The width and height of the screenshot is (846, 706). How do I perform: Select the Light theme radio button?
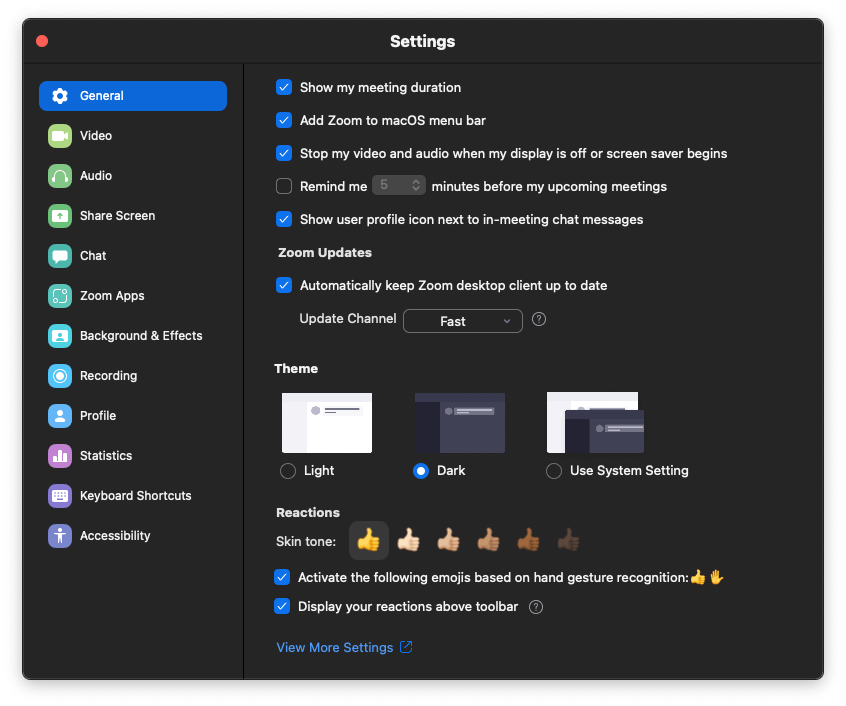[x=288, y=471]
